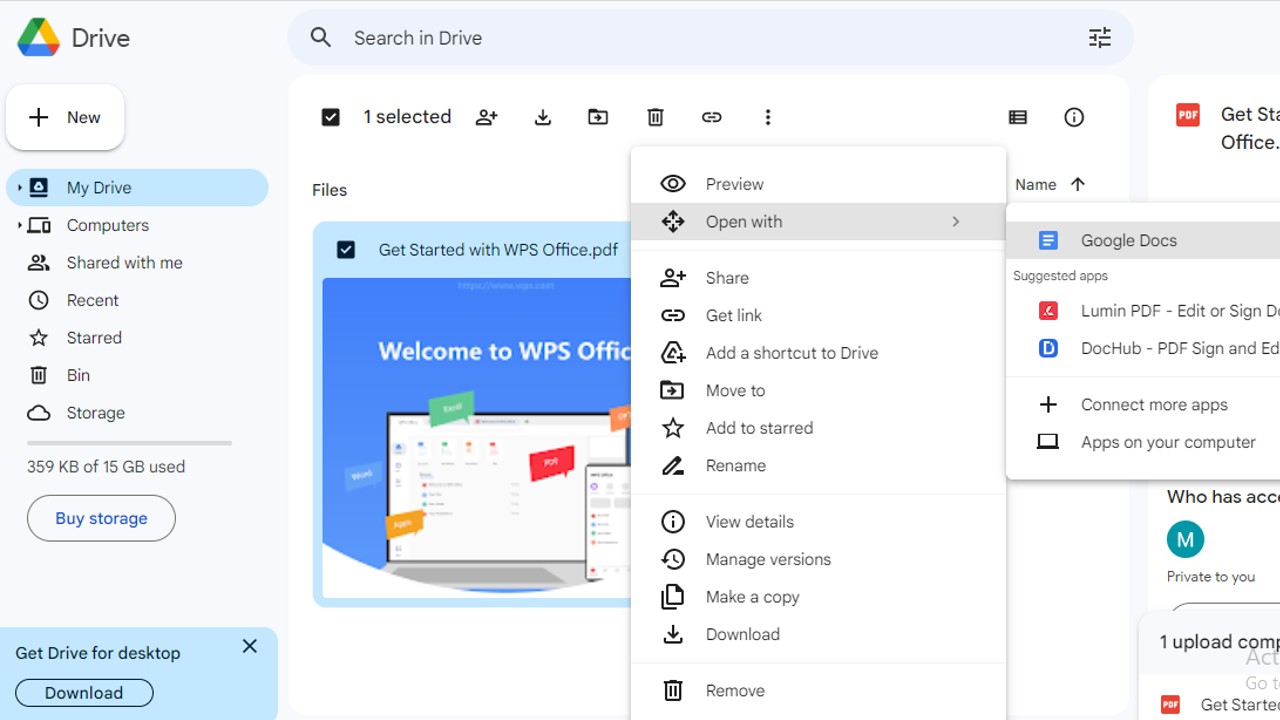Select Remove in the context menu
The image size is (1280, 720).
coord(818,691)
